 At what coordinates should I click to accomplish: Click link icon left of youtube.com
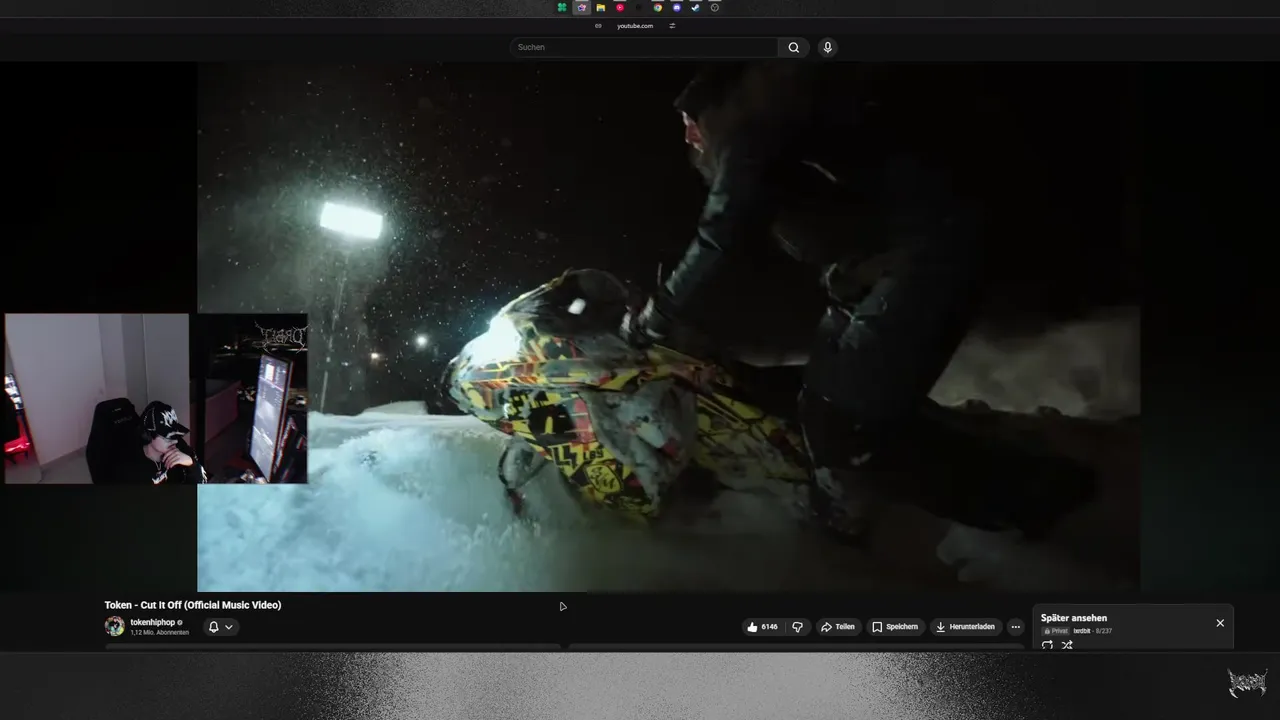pos(598,26)
